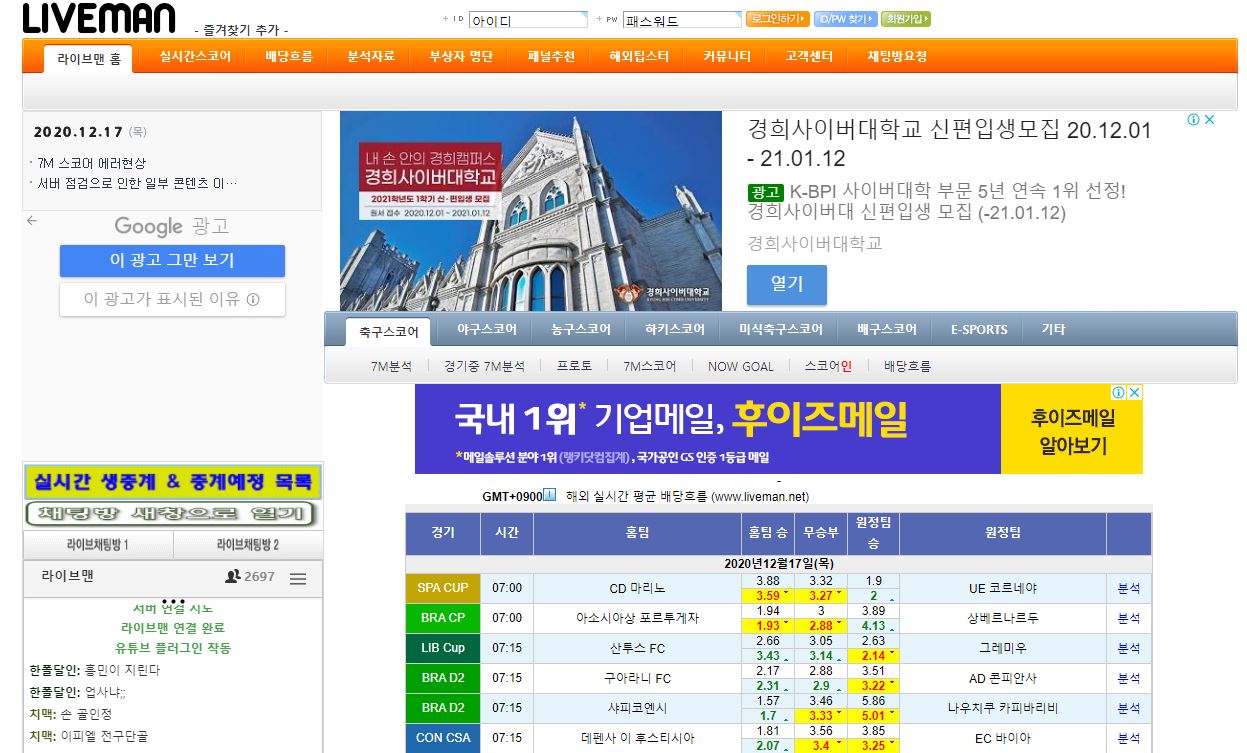Viewport: 1247px width, 753px height.
Task: Switch to the 배구스코어 tab
Action: pos(887,329)
